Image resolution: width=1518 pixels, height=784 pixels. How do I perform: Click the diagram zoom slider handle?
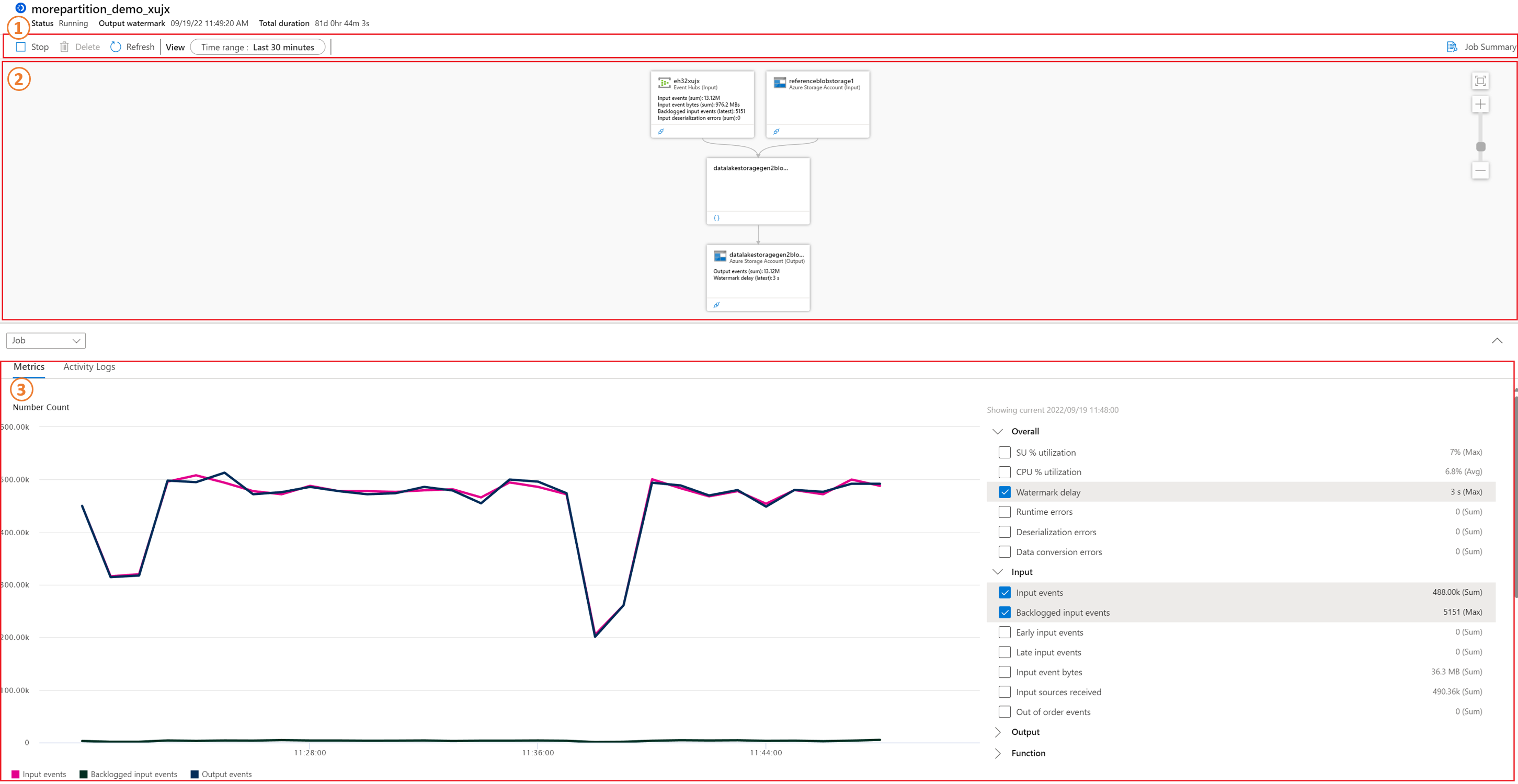[x=1480, y=147]
